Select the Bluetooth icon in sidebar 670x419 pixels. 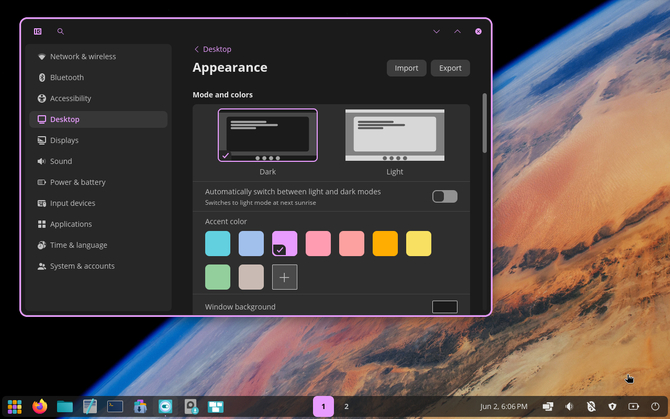[x=41, y=77]
